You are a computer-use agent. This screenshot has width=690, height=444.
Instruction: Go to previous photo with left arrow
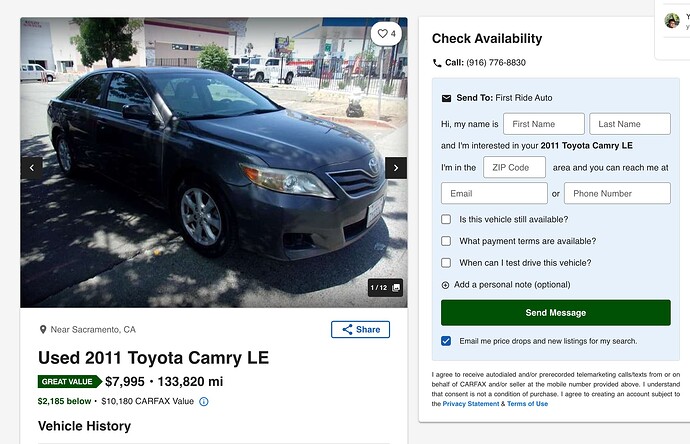click(x=32, y=167)
